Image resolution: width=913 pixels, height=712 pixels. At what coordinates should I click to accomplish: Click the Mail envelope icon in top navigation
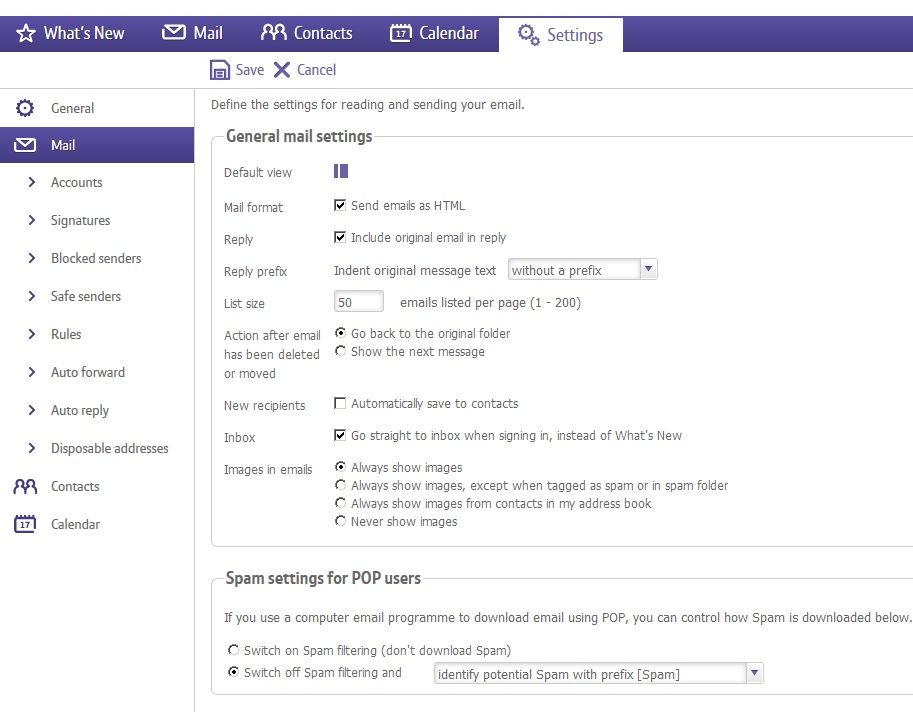point(174,32)
